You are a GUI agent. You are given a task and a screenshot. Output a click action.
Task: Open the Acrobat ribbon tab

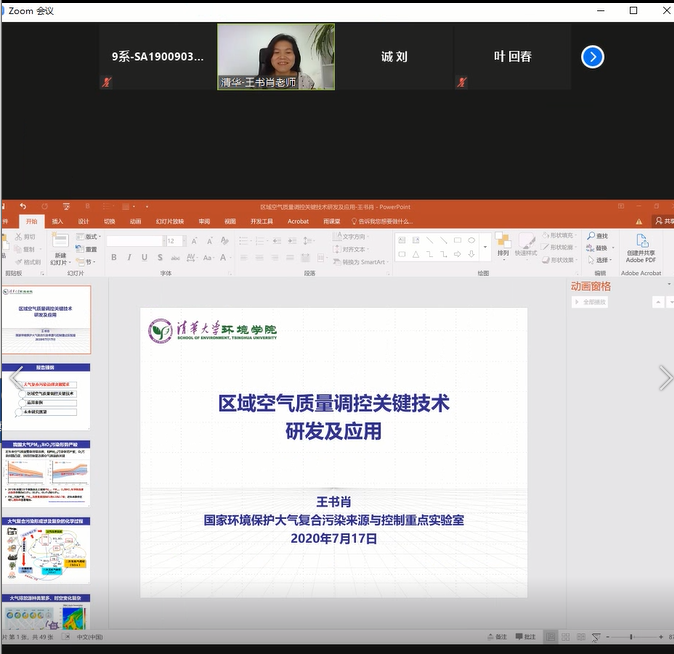coord(298,221)
